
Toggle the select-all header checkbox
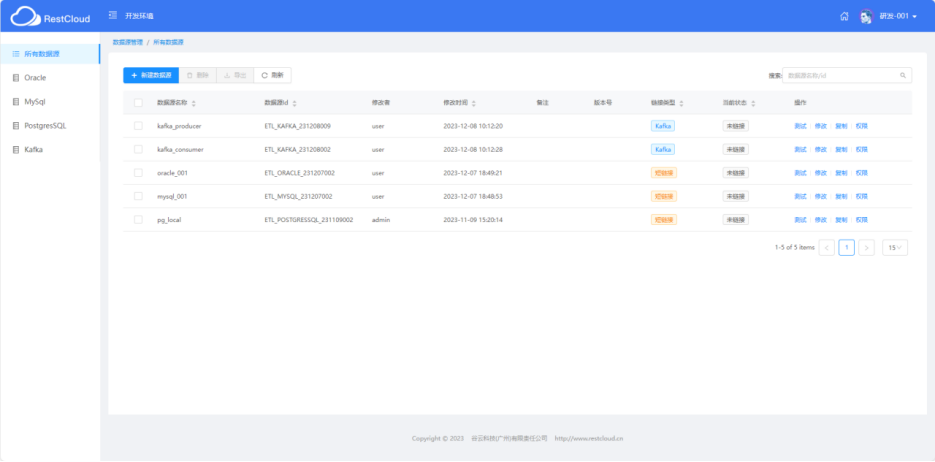pos(138,103)
